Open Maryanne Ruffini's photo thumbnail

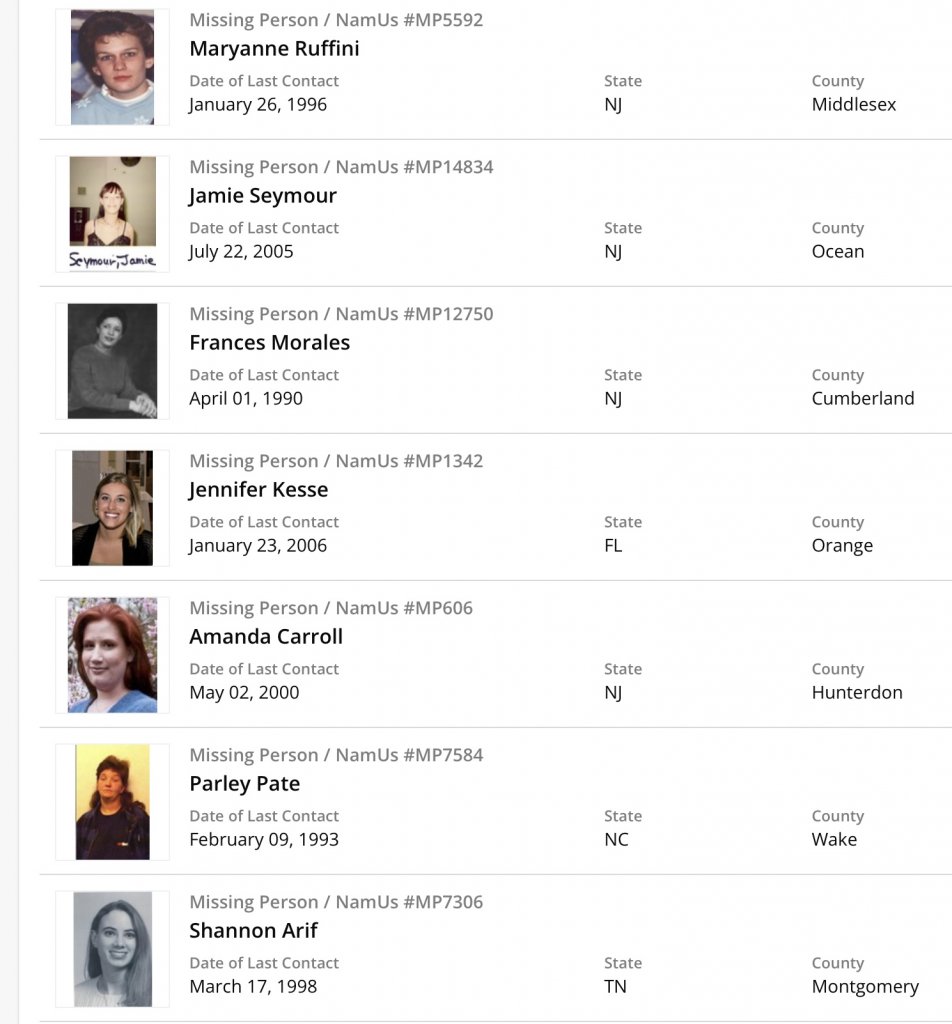[112, 67]
